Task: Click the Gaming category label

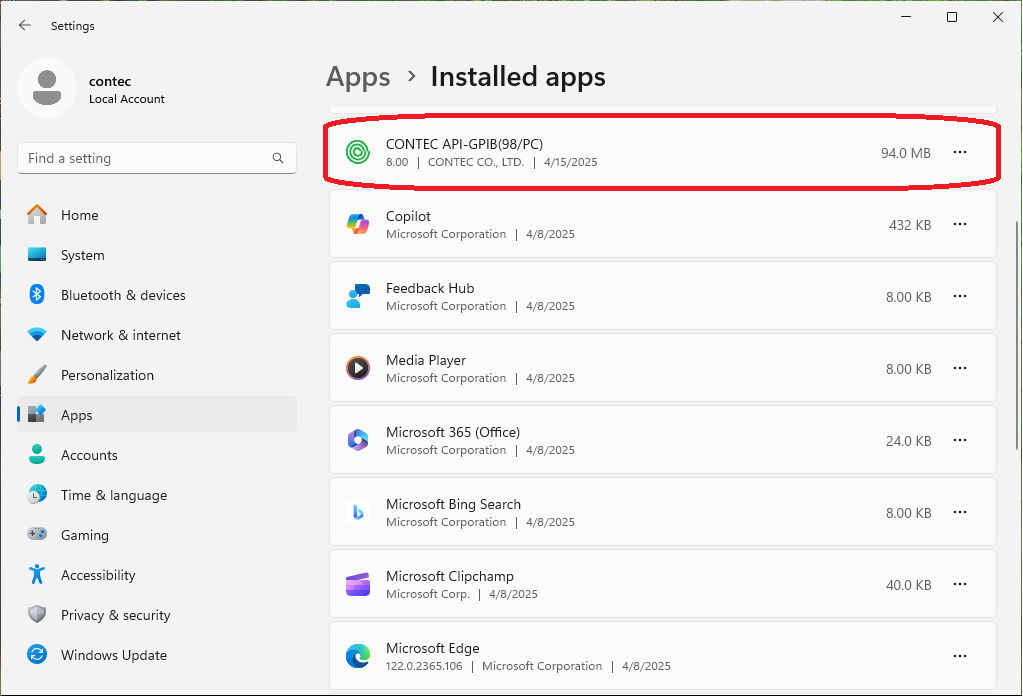Action: (85, 535)
